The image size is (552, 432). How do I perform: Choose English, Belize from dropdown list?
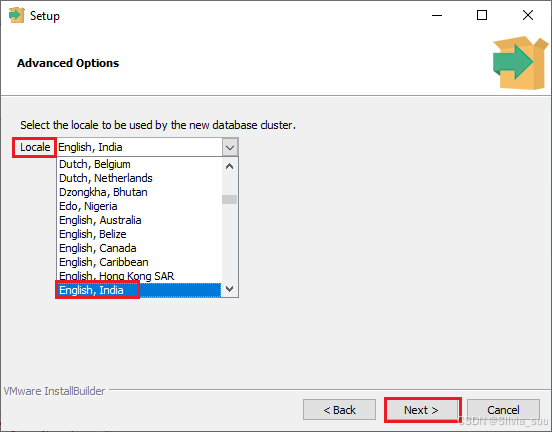(x=139, y=234)
